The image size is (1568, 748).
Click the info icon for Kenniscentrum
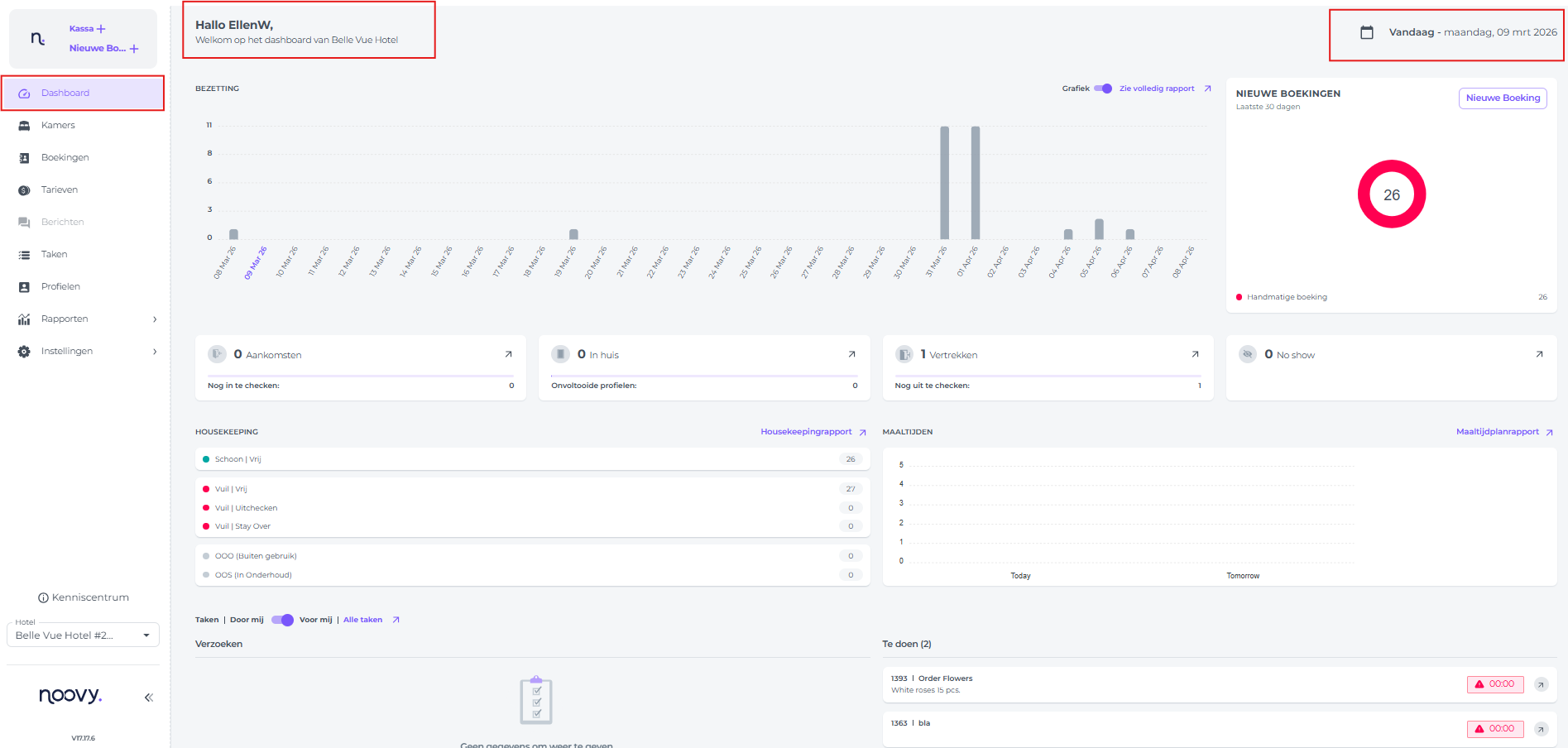click(x=43, y=597)
